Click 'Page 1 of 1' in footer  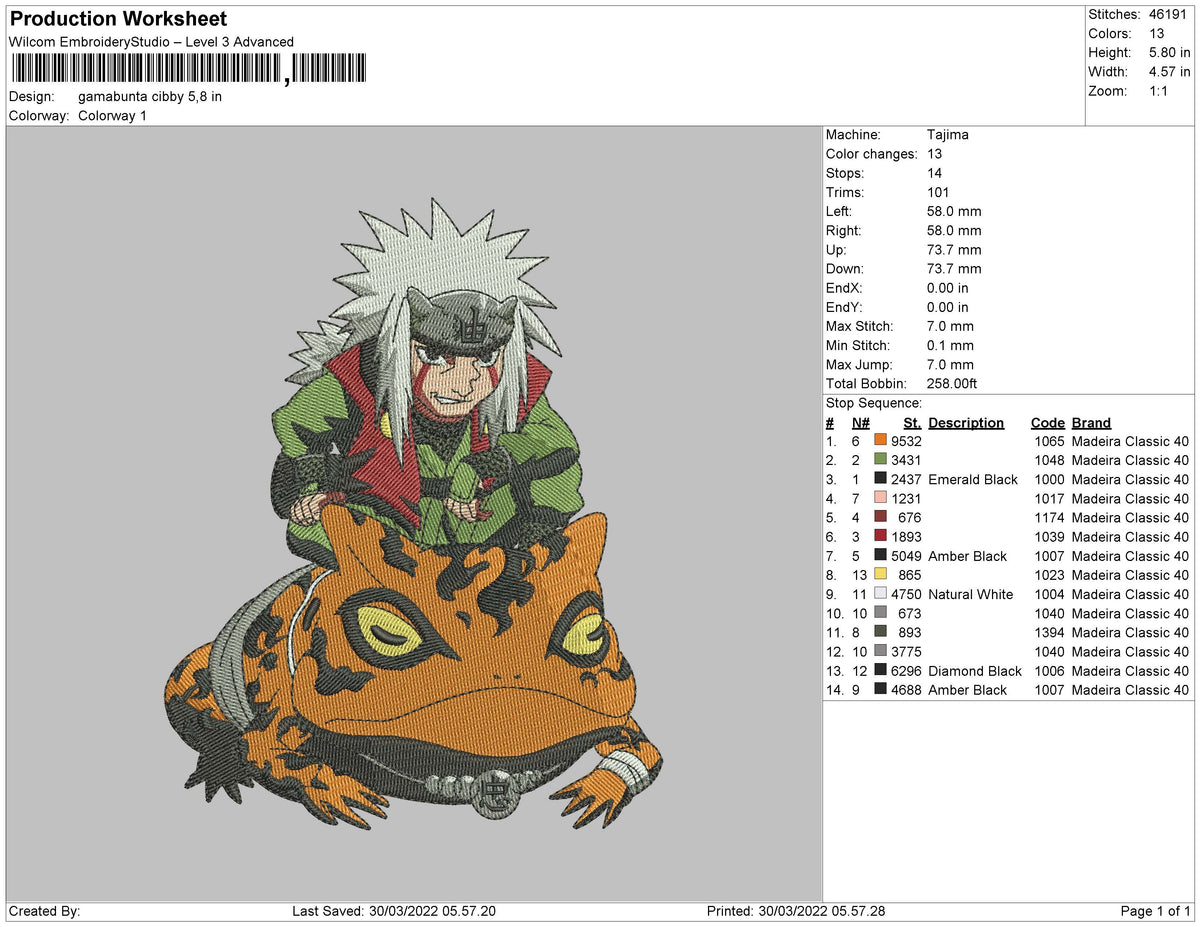1156,911
